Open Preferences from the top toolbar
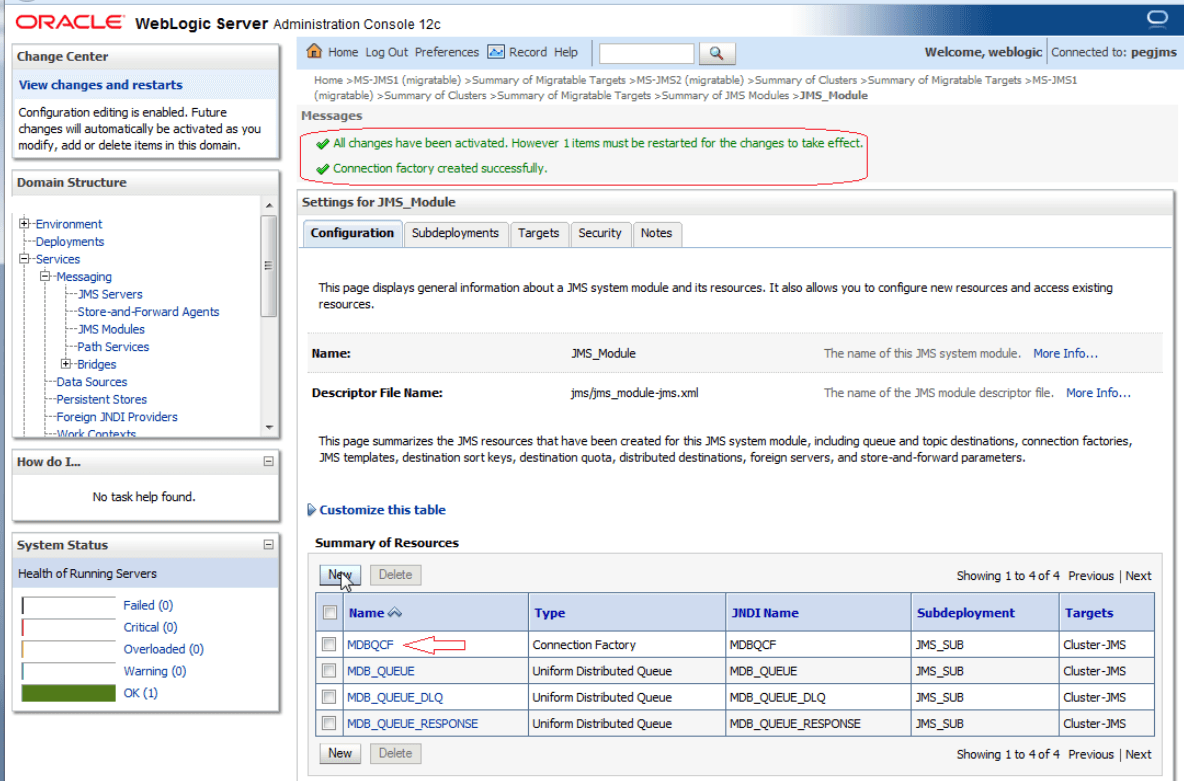The height and width of the screenshot is (781, 1184). (446, 52)
